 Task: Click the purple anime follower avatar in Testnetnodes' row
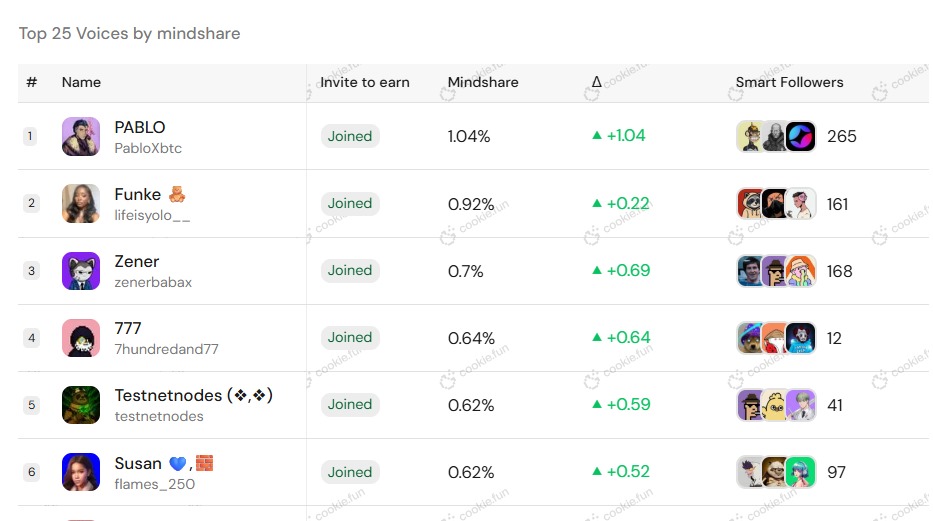pyautogui.click(x=801, y=406)
